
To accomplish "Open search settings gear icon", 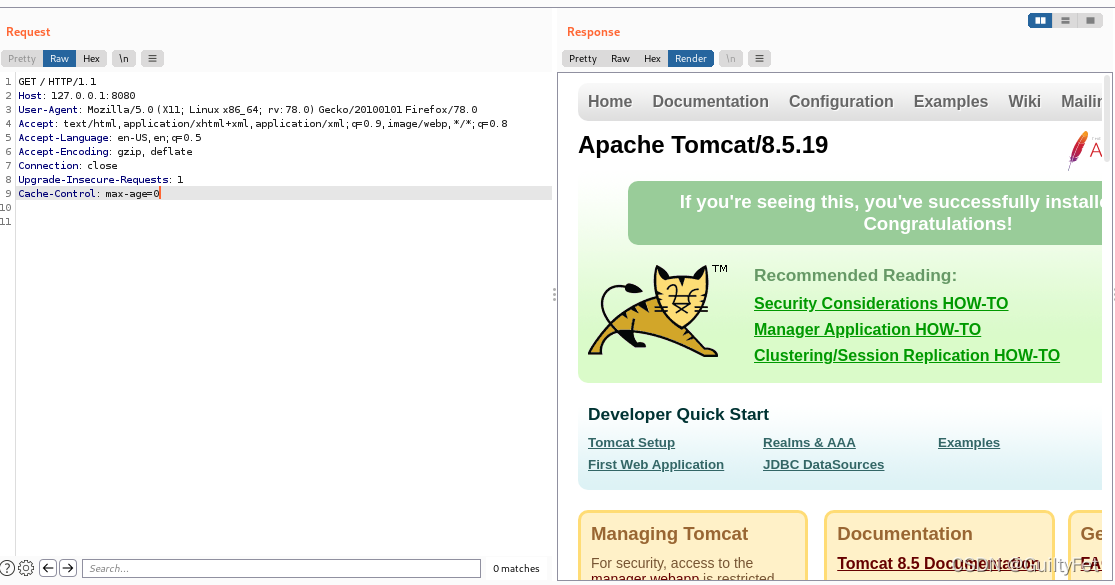I will [x=26, y=568].
